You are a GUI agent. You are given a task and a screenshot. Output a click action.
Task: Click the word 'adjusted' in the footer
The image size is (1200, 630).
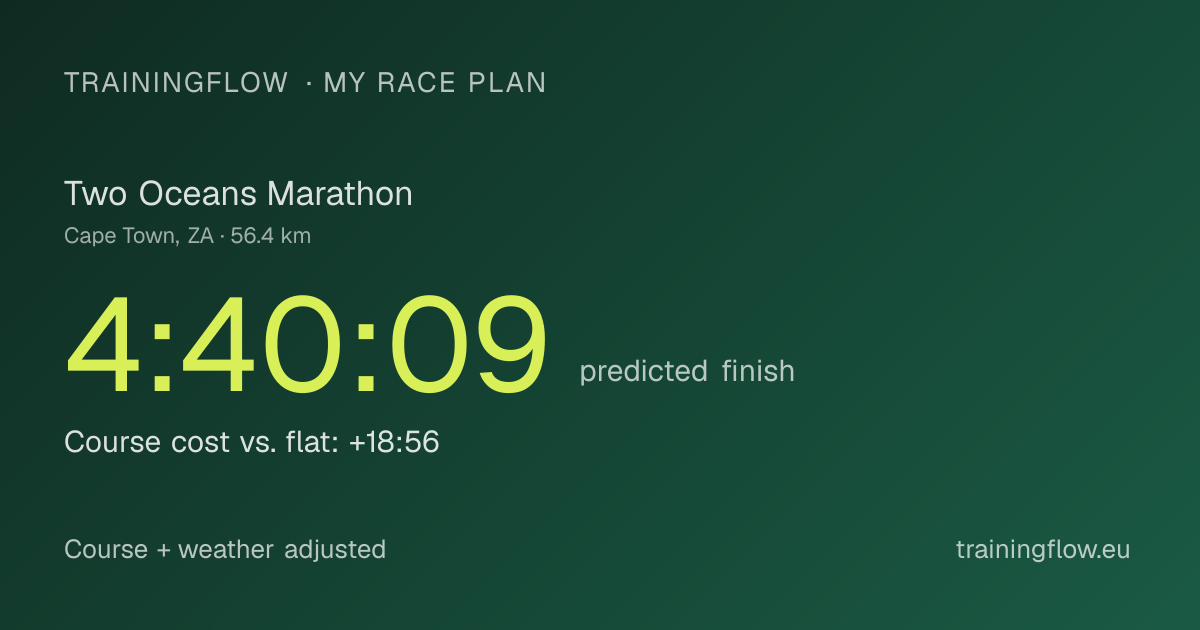(x=335, y=551)
